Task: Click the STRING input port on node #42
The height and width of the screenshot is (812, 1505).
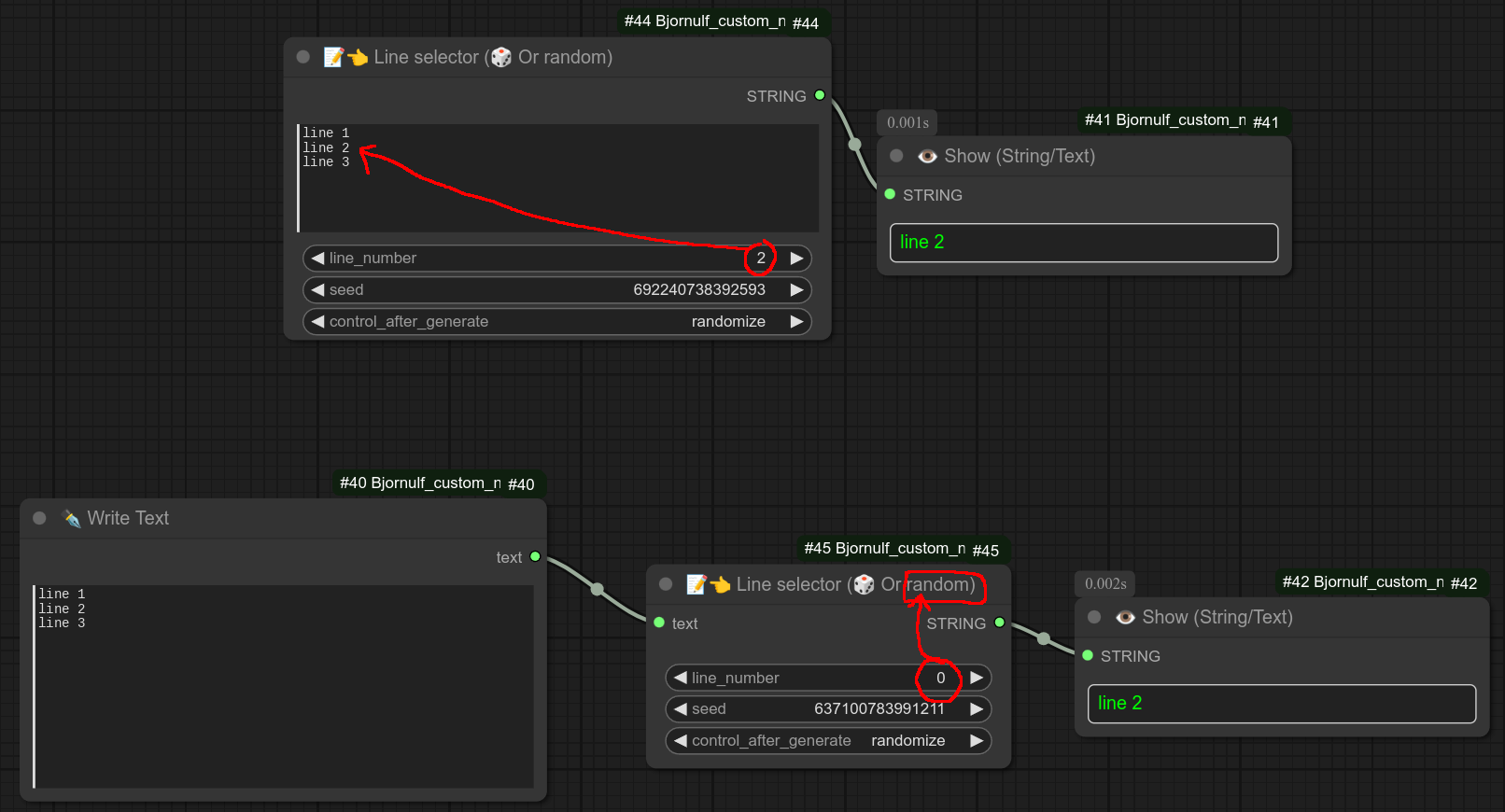Action: pos(1088,655)
